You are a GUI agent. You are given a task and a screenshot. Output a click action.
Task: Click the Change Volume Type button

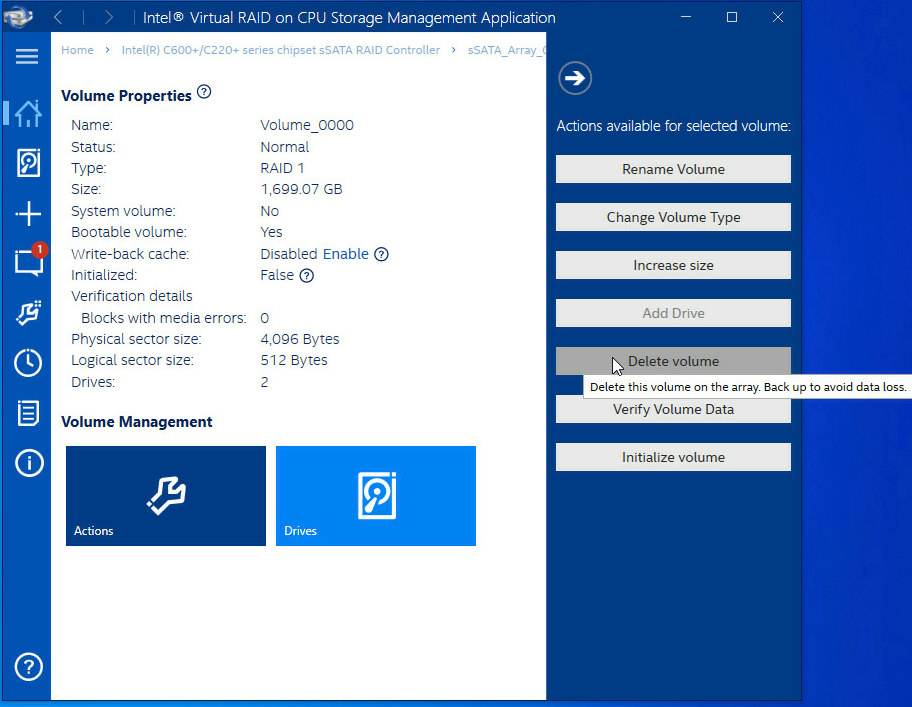pos(673,217)
